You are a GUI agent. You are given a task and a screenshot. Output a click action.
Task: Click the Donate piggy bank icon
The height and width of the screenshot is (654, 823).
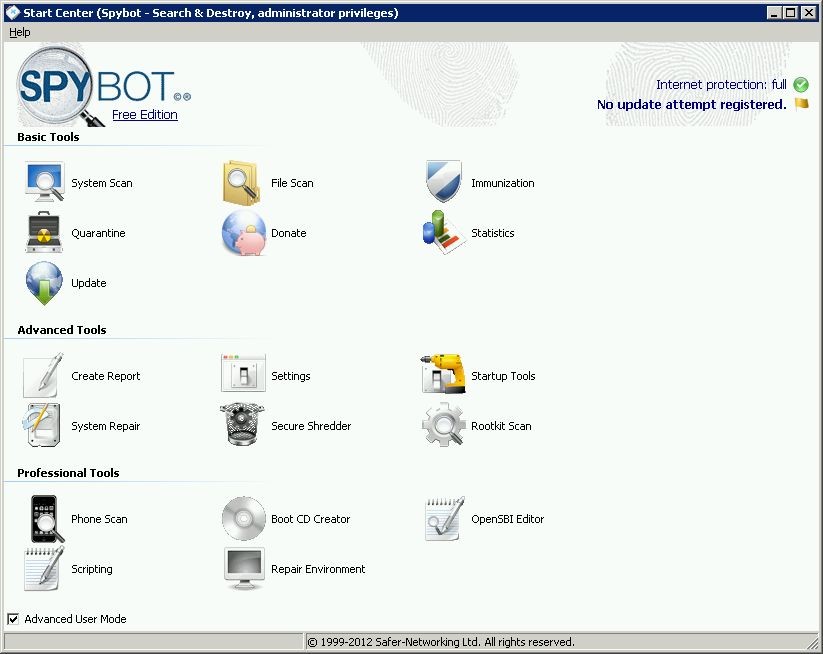click(x=244, y=233)
